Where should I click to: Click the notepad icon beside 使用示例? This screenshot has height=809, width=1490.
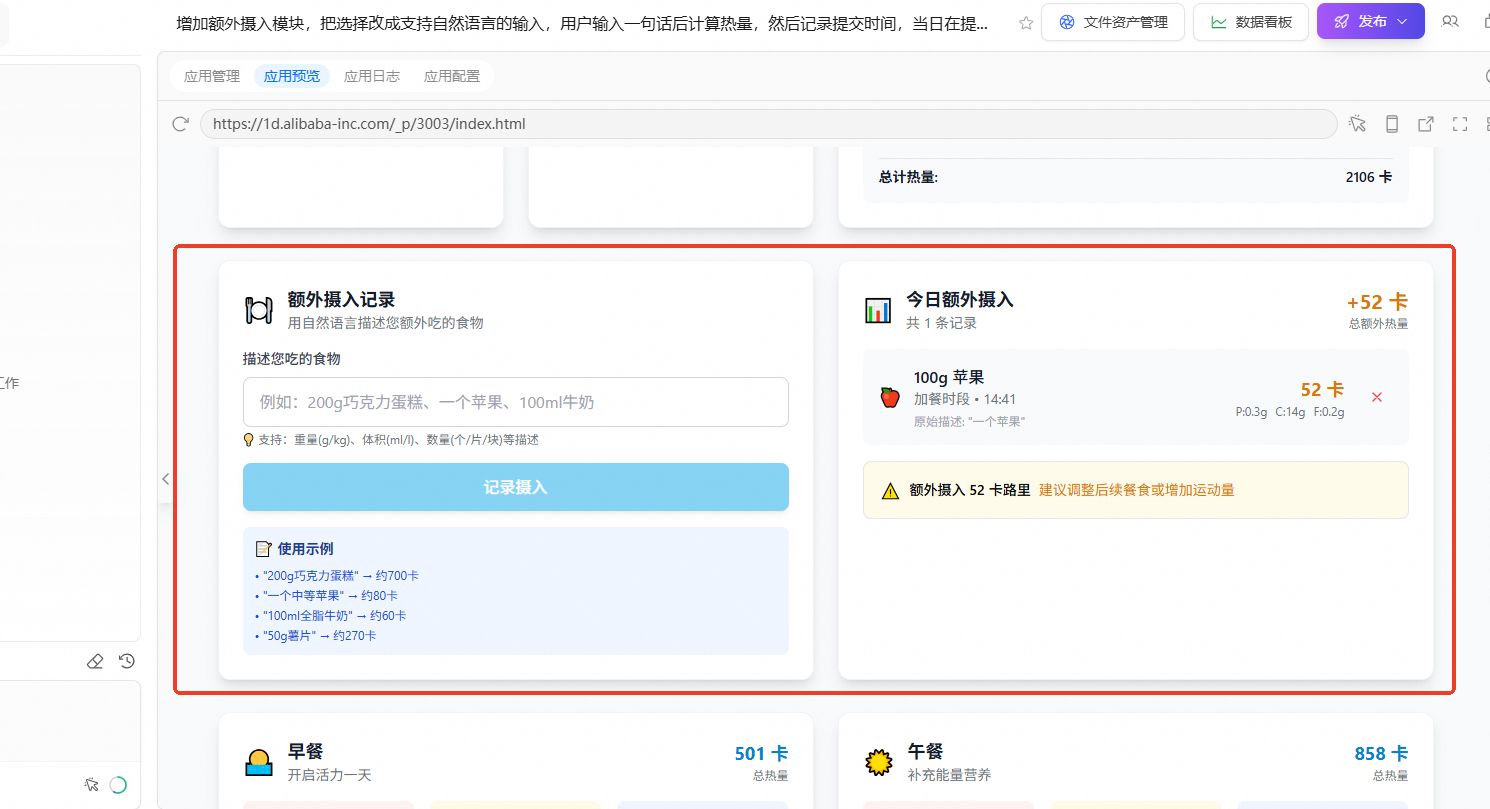click(x=264, y=549)
